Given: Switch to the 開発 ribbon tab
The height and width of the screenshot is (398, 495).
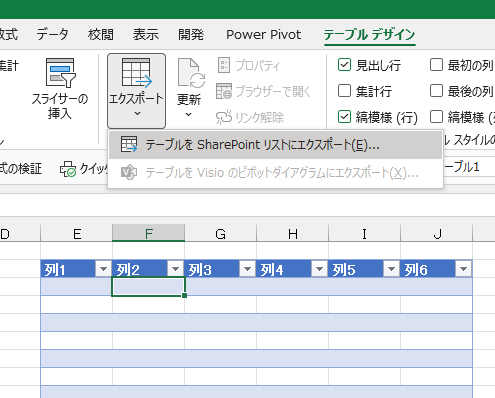Looking at the screenshot, I should pos(191,34).
